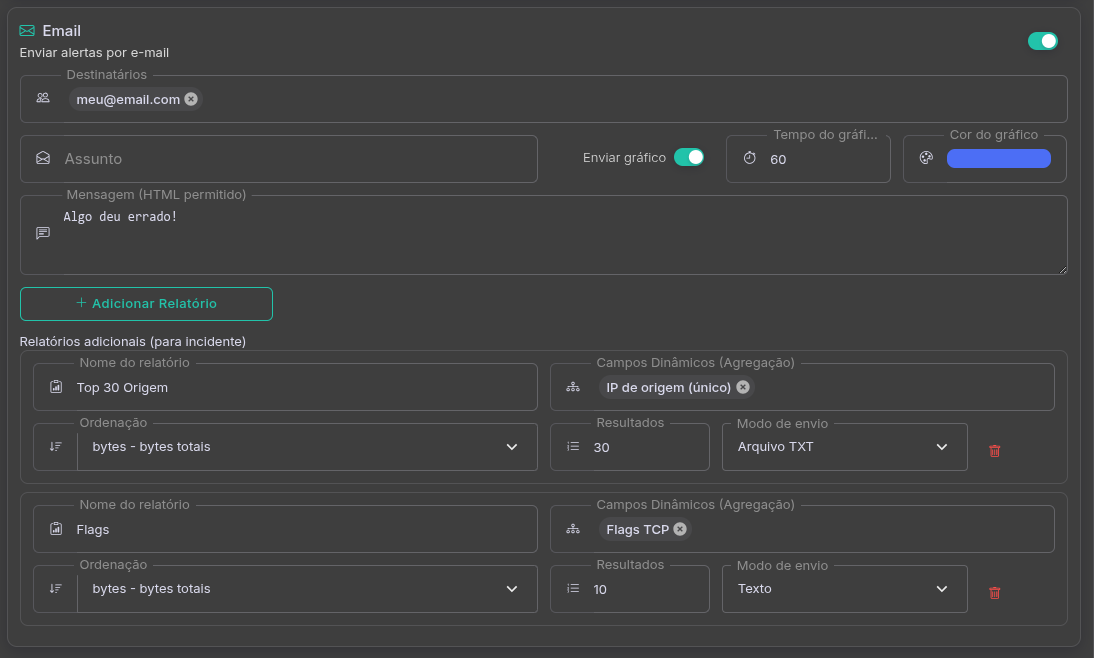Delete the Top 30 Origem report
This screenshot has height=658, width=1094.
994,451
